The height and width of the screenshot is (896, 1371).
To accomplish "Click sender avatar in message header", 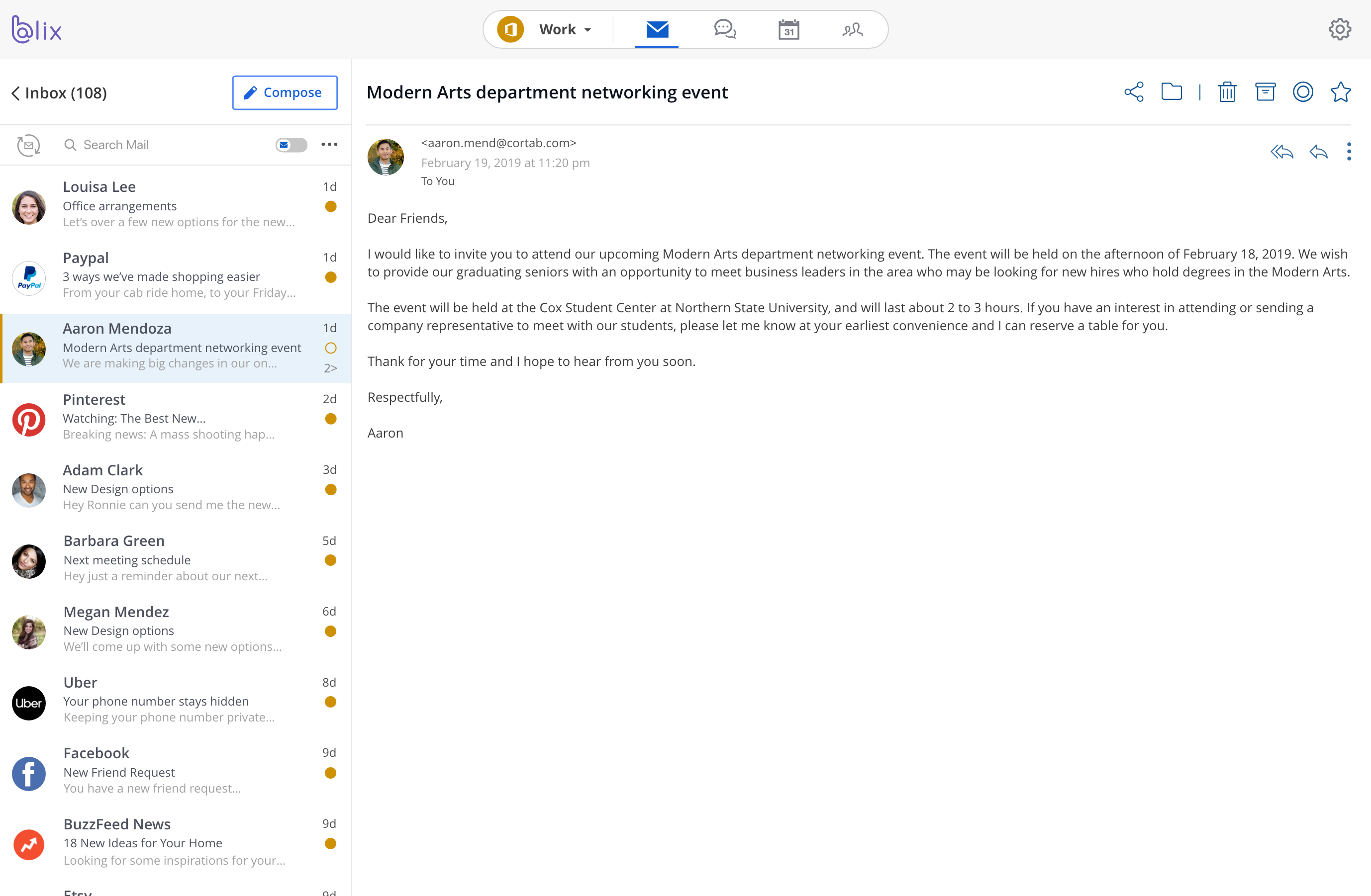I will [x=386, y=157].
